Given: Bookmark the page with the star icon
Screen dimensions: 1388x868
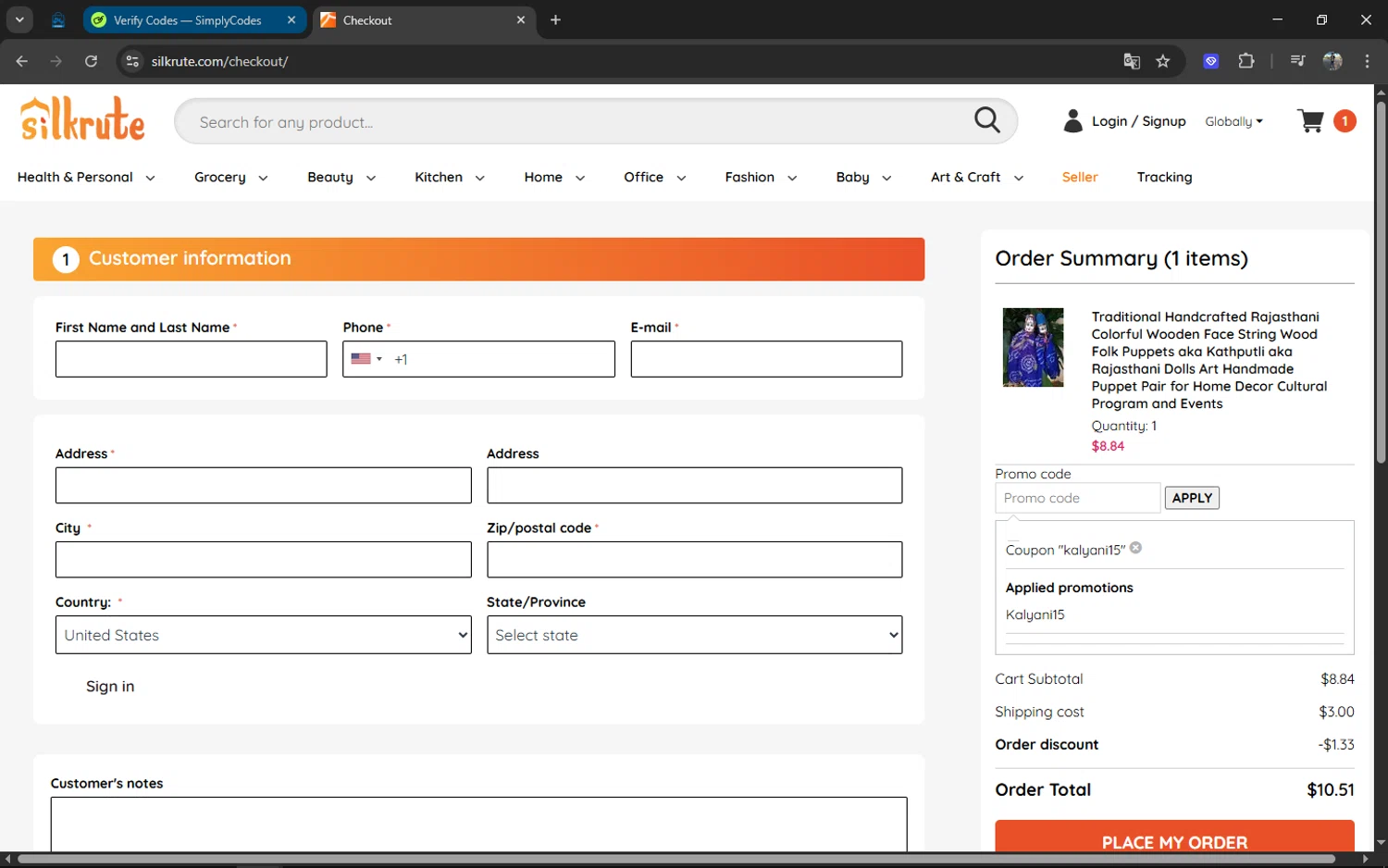Looking at the screenshot, I should [x=1163, y=61].
